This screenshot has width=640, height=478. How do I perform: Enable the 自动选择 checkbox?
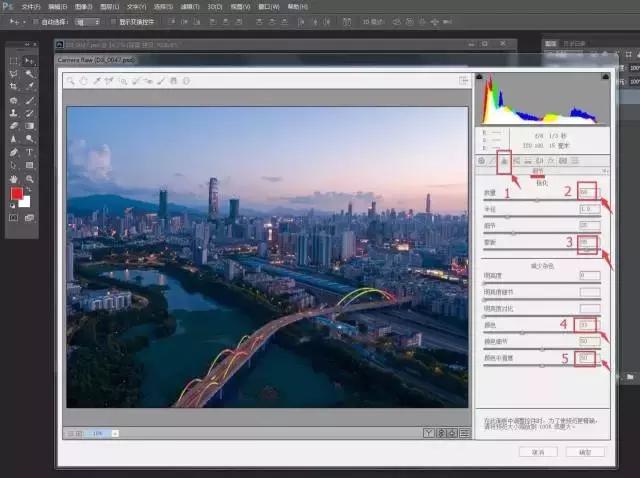coord(36,20)
